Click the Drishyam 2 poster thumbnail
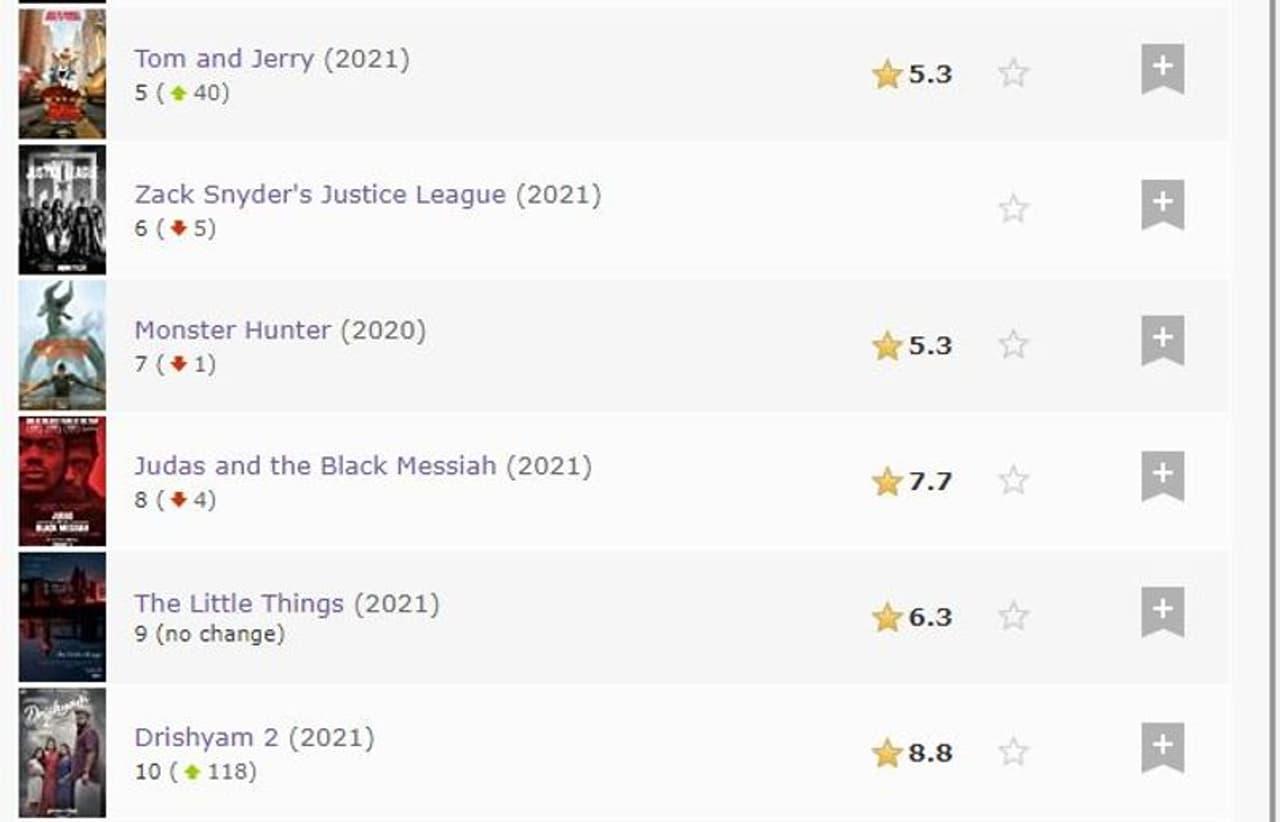The image size is (1280, 822). pyautogui.click(x=62, y=752)
